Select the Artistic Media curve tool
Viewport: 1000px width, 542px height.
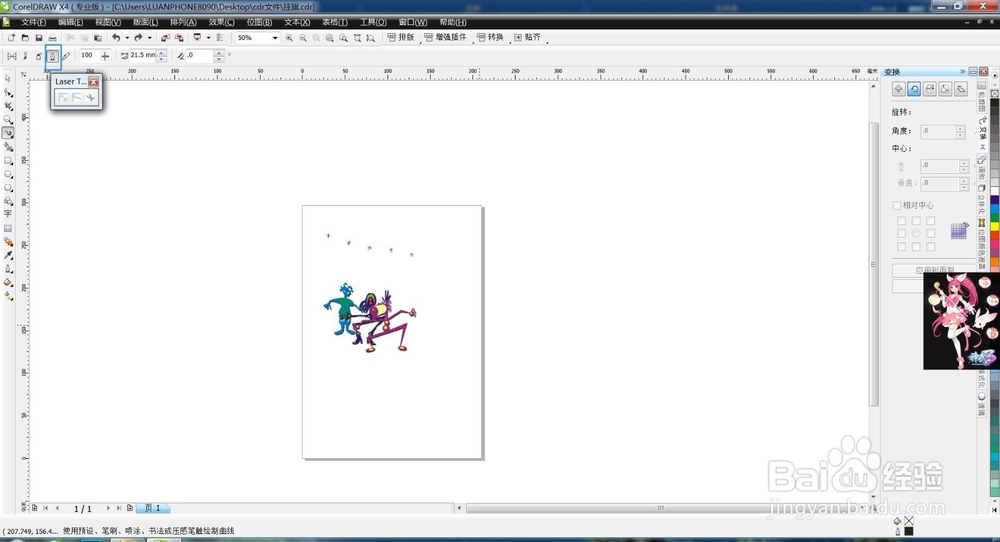pyautogui.click(x=8, y=133)
